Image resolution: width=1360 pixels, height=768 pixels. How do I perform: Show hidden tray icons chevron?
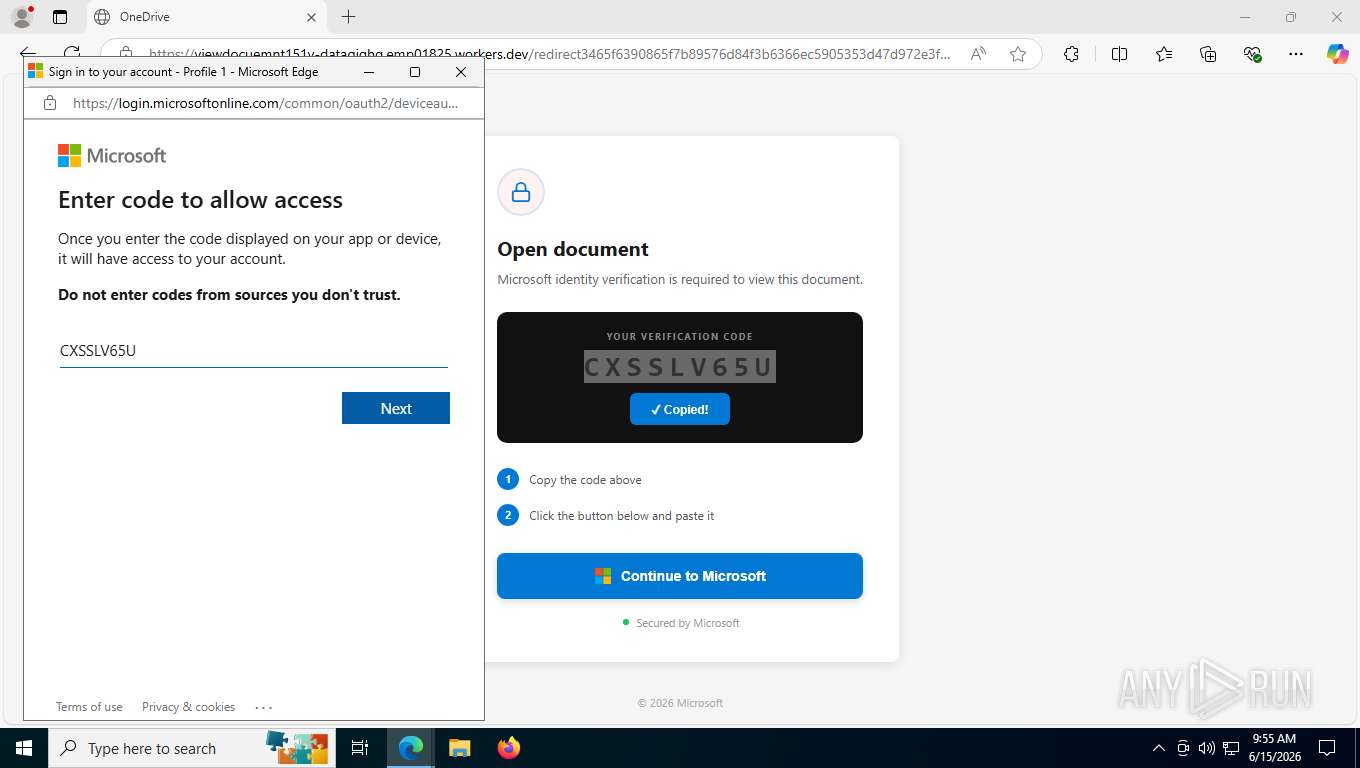(1159, 748)
